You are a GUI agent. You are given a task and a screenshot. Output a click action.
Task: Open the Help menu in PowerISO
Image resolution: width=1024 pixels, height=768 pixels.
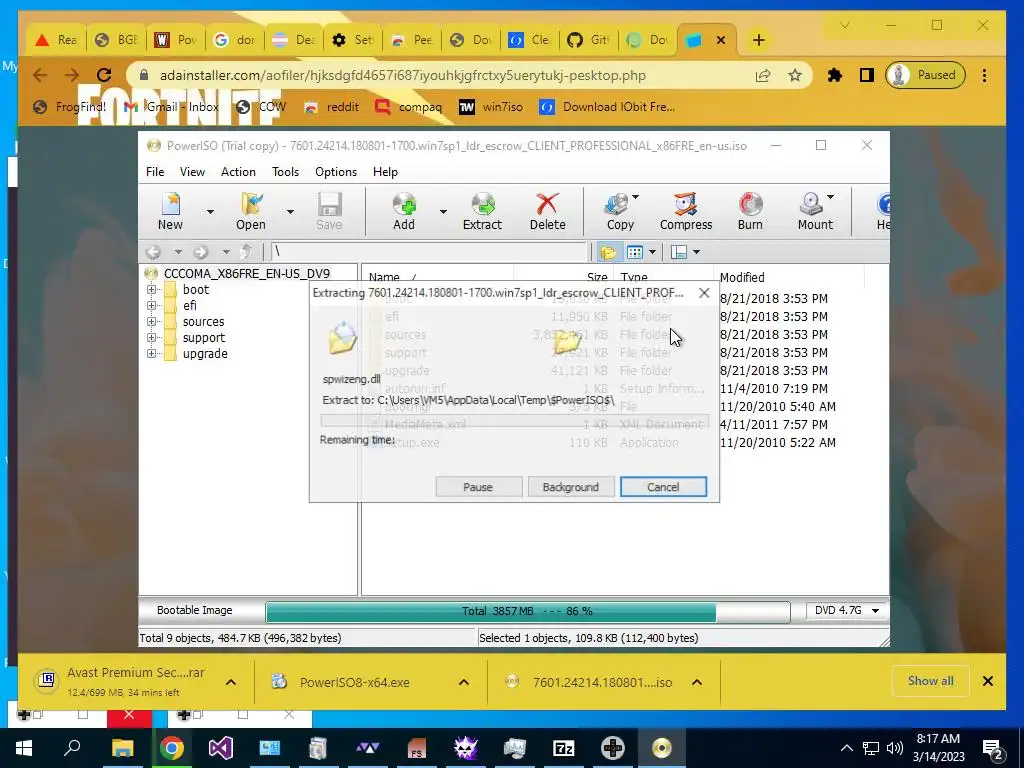tap(385, 172)
